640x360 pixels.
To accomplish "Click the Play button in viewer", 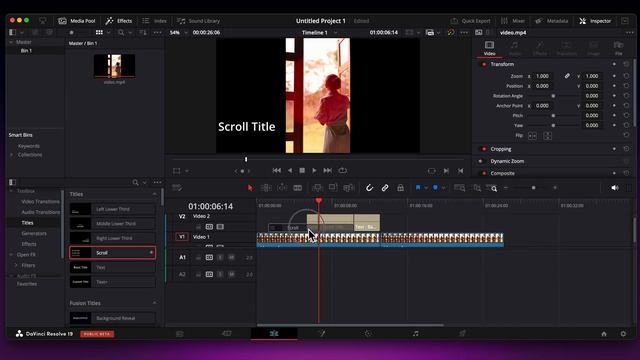I will tap(314, 171).
